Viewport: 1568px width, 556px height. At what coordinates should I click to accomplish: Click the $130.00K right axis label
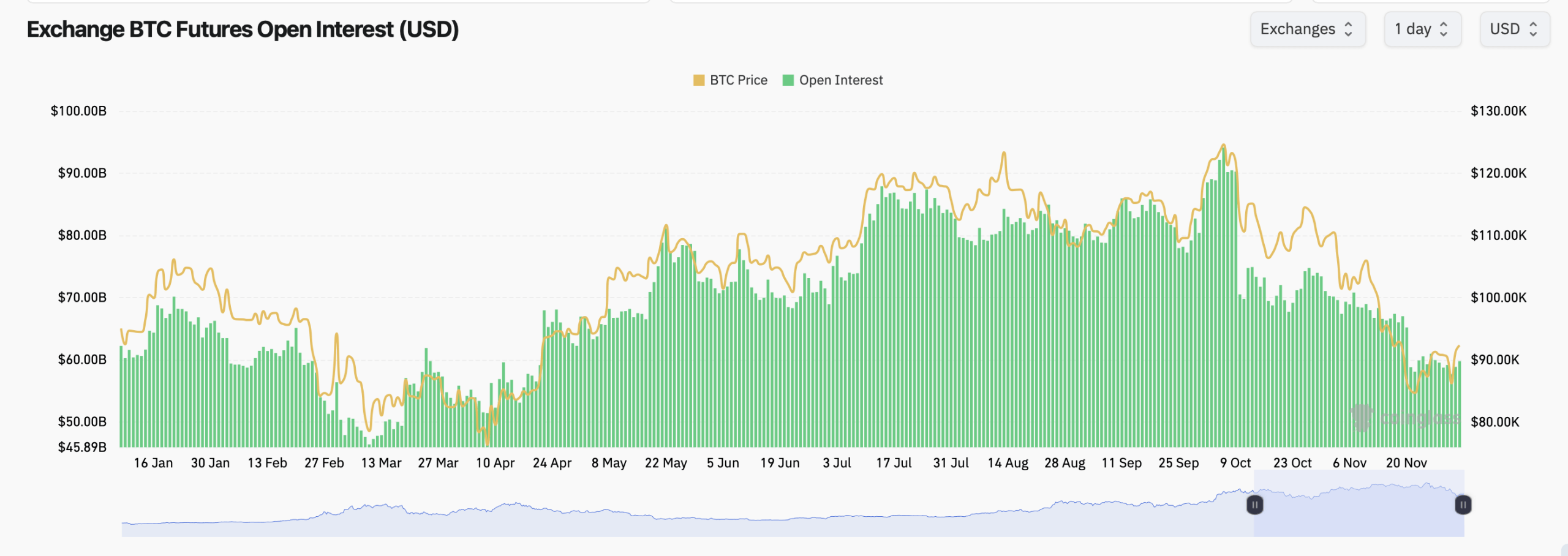coord(1498,111)
